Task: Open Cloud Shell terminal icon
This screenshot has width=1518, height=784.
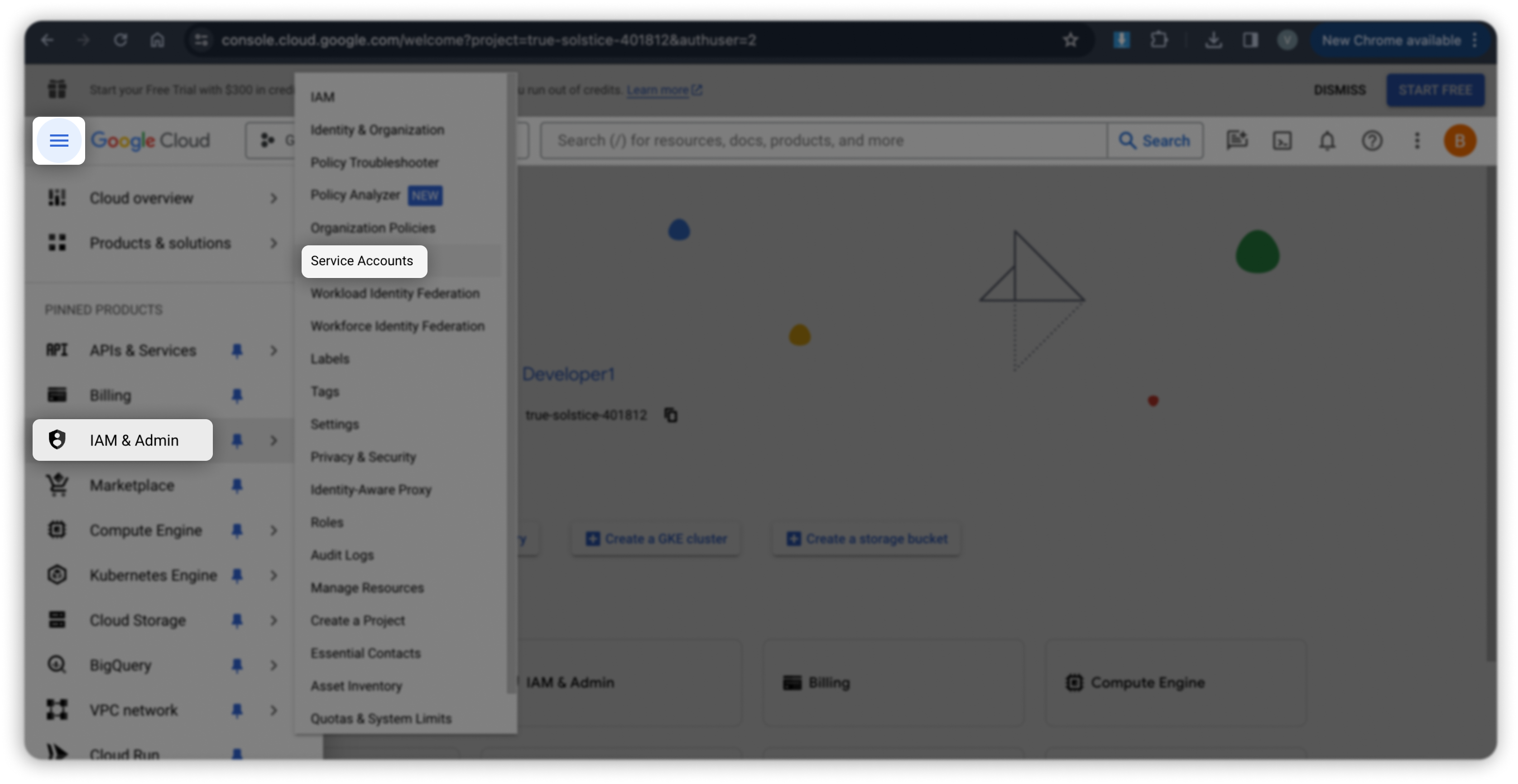Action: pos(1283,140)
